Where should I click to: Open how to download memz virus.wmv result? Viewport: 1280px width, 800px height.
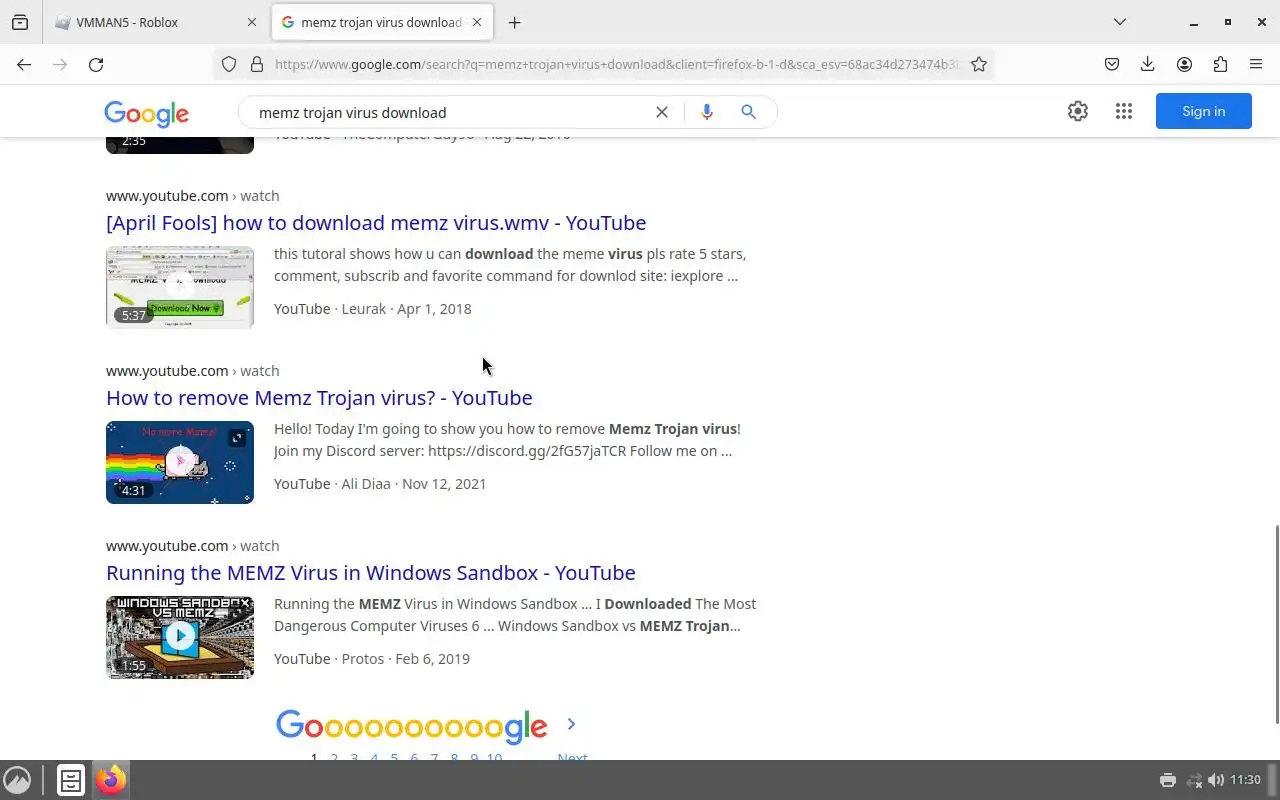coord(376,222)
